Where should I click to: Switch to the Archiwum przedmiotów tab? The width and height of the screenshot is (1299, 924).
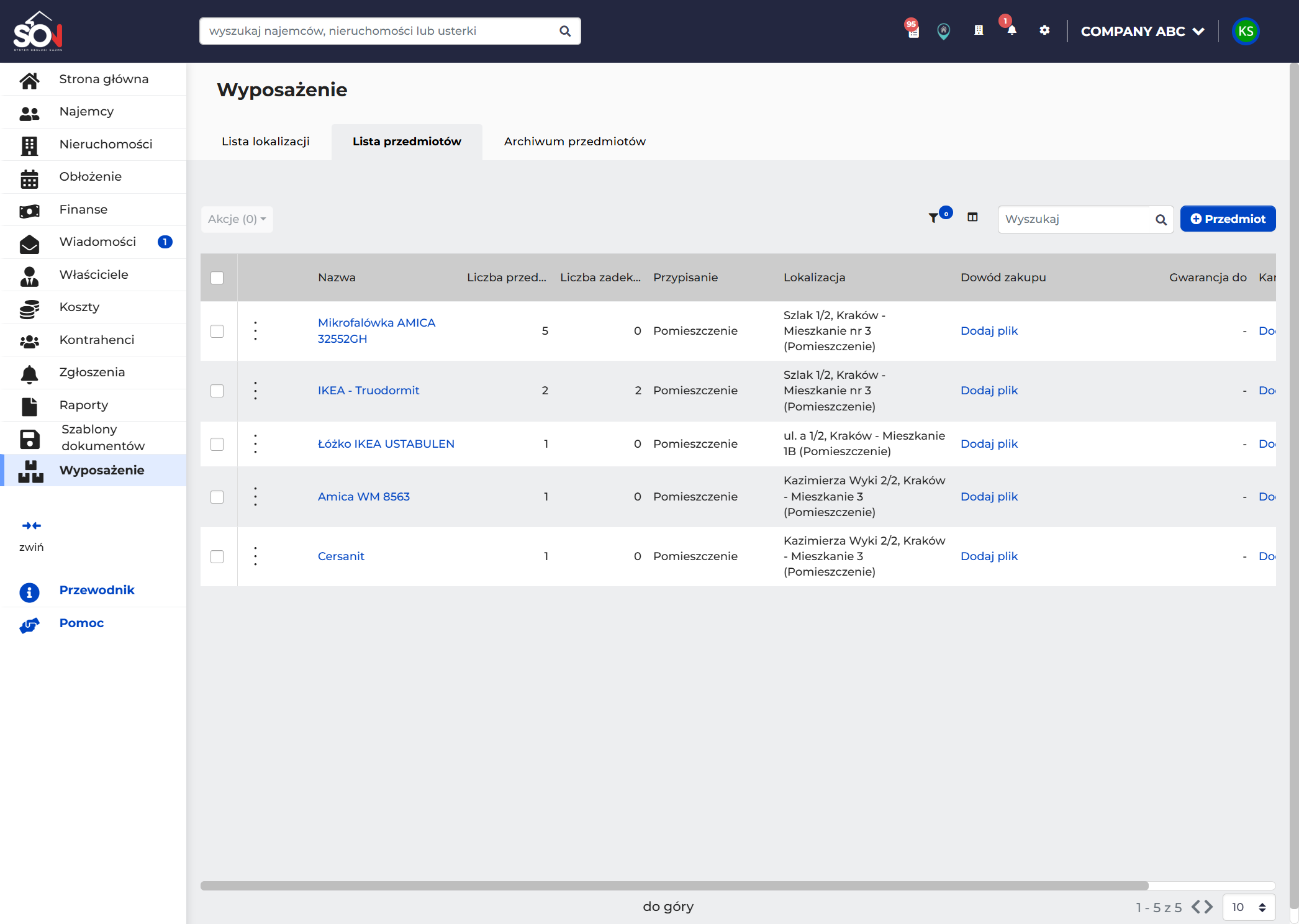[x=575, y=142]
